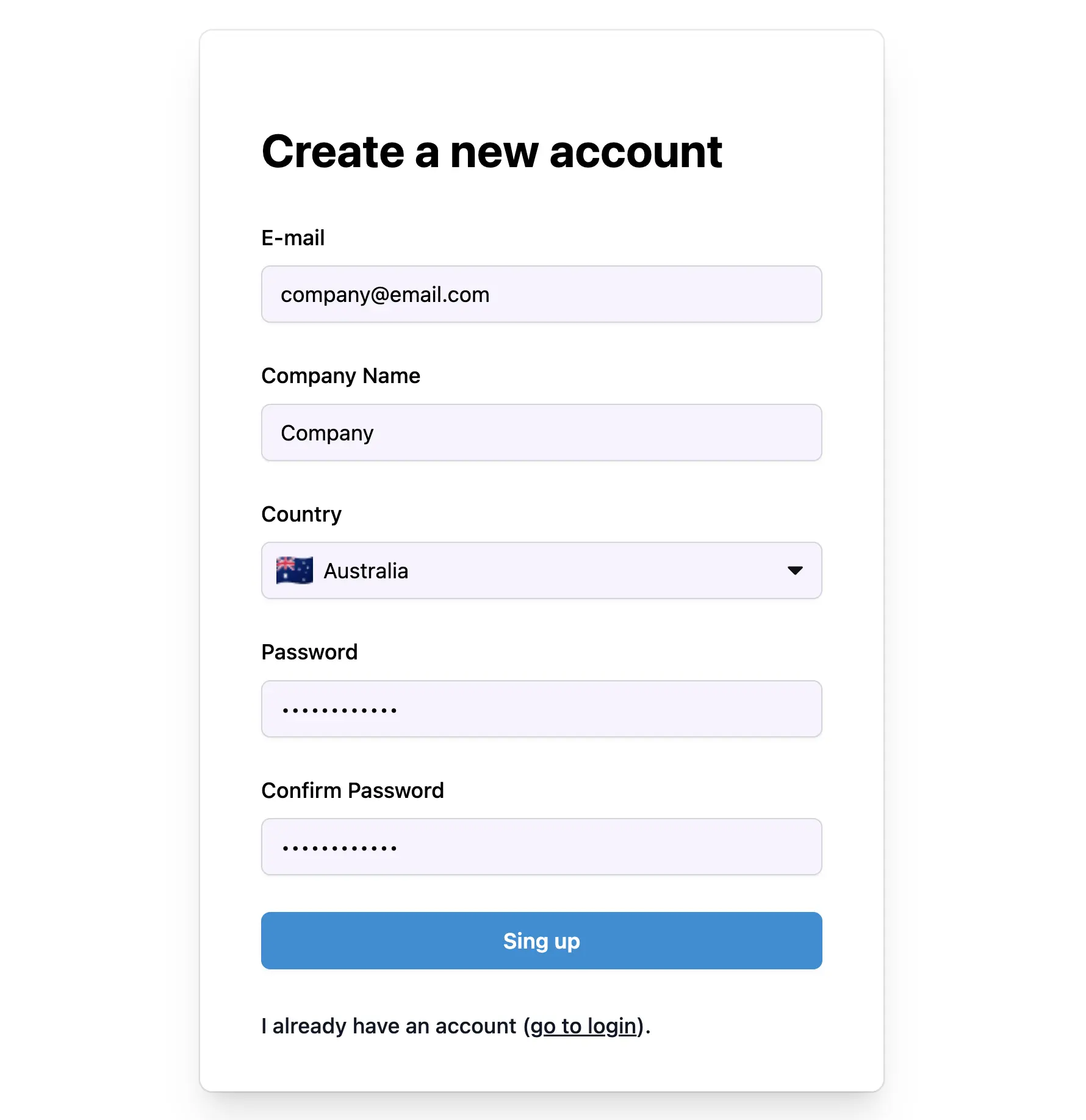Click the typed company@email.com text
The height and width of the screenshot is (1120, 1086).
[x=385, y=295]
